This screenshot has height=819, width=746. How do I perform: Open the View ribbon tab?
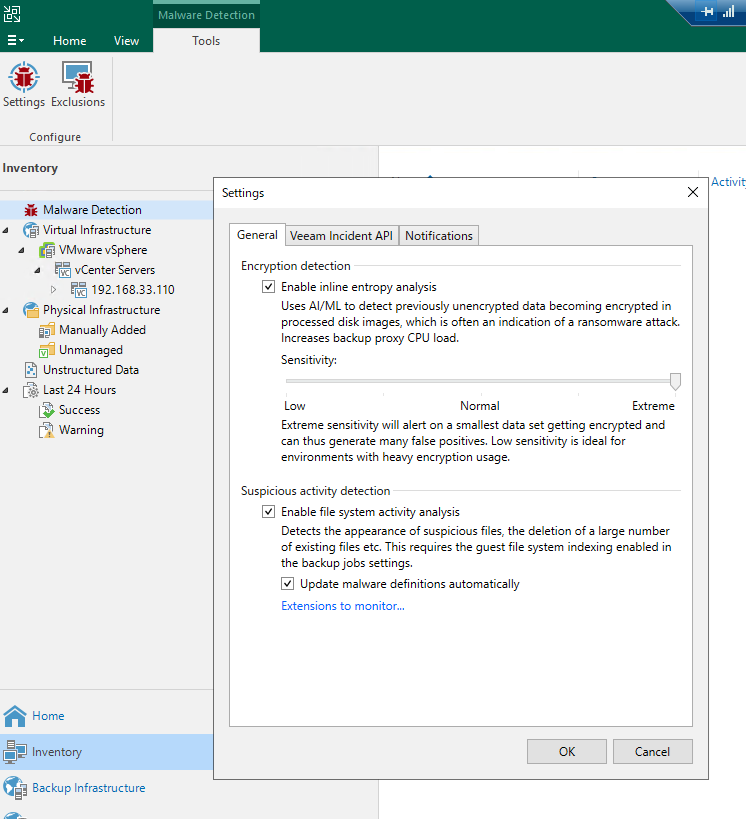pos(126,41)
